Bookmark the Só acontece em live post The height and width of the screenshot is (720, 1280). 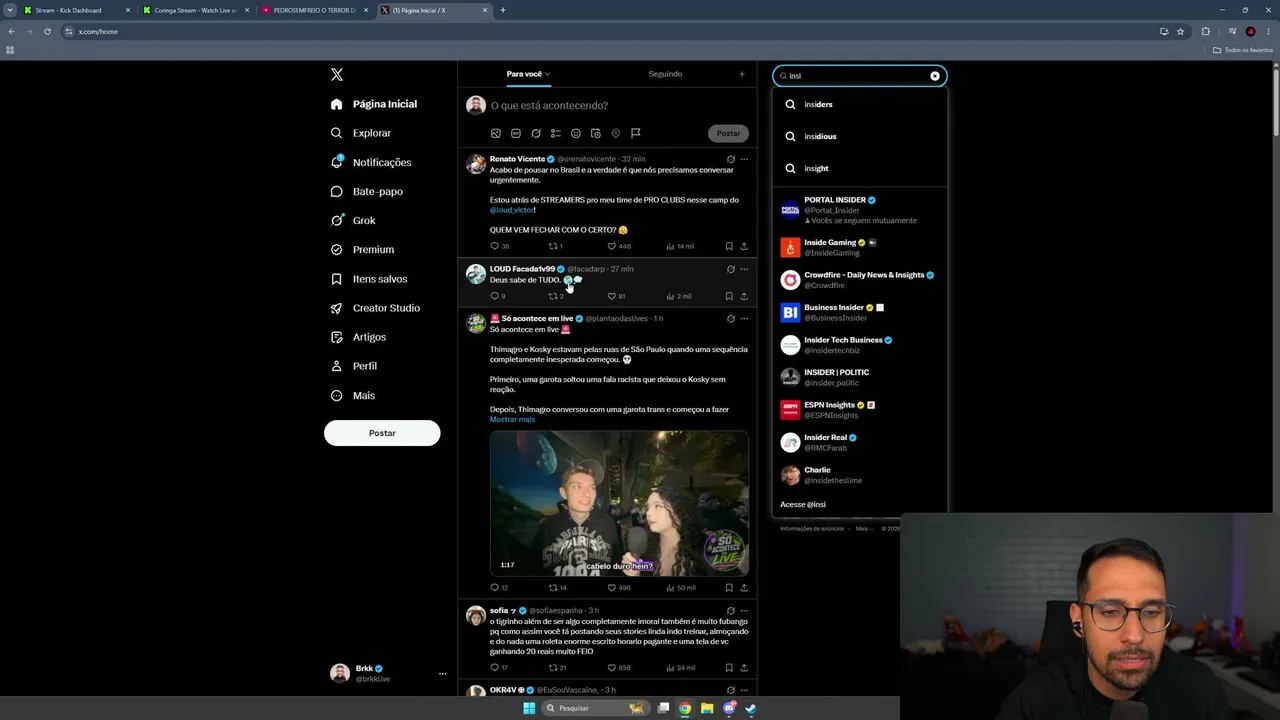[x=729, y=588]
